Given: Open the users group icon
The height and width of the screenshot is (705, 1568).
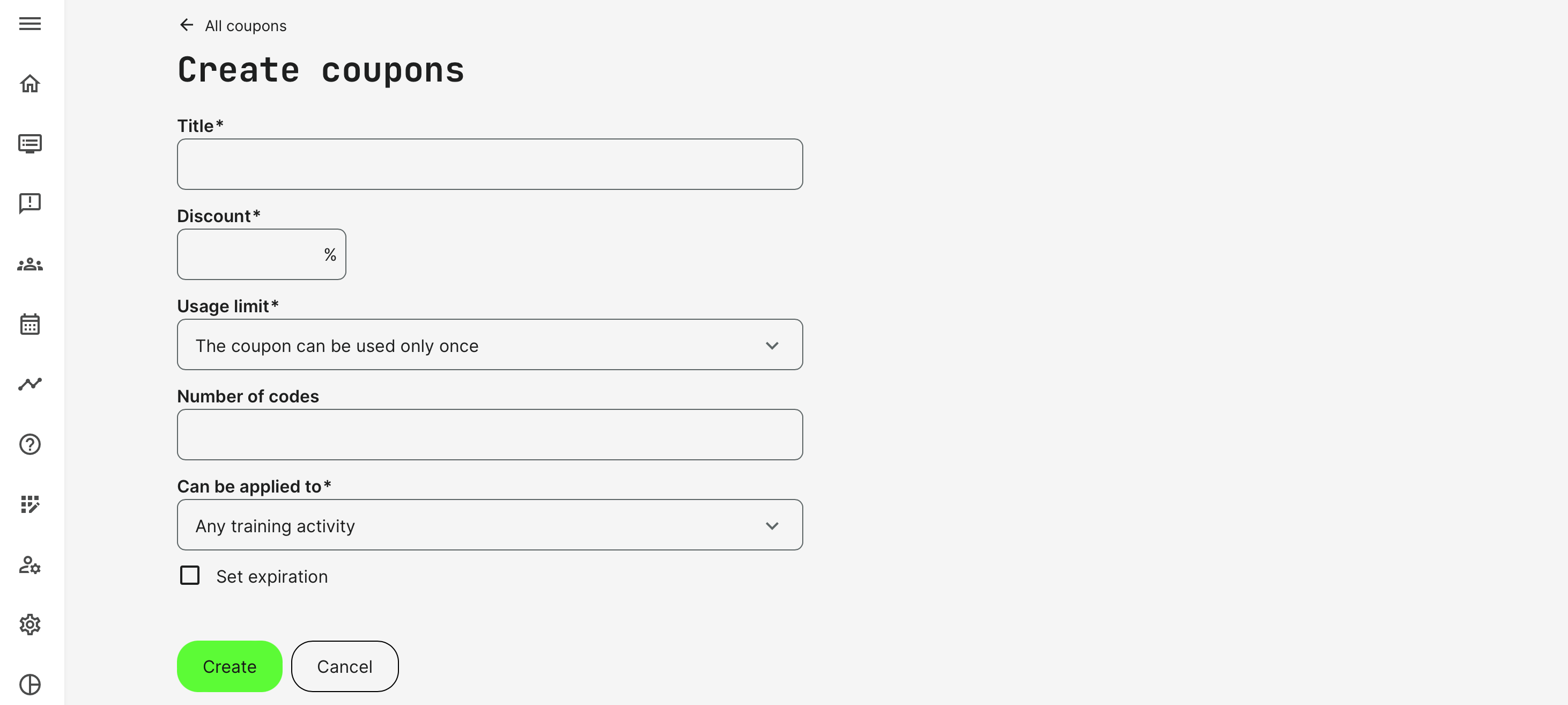Looking at the screenshot, I should coord(30,264).
